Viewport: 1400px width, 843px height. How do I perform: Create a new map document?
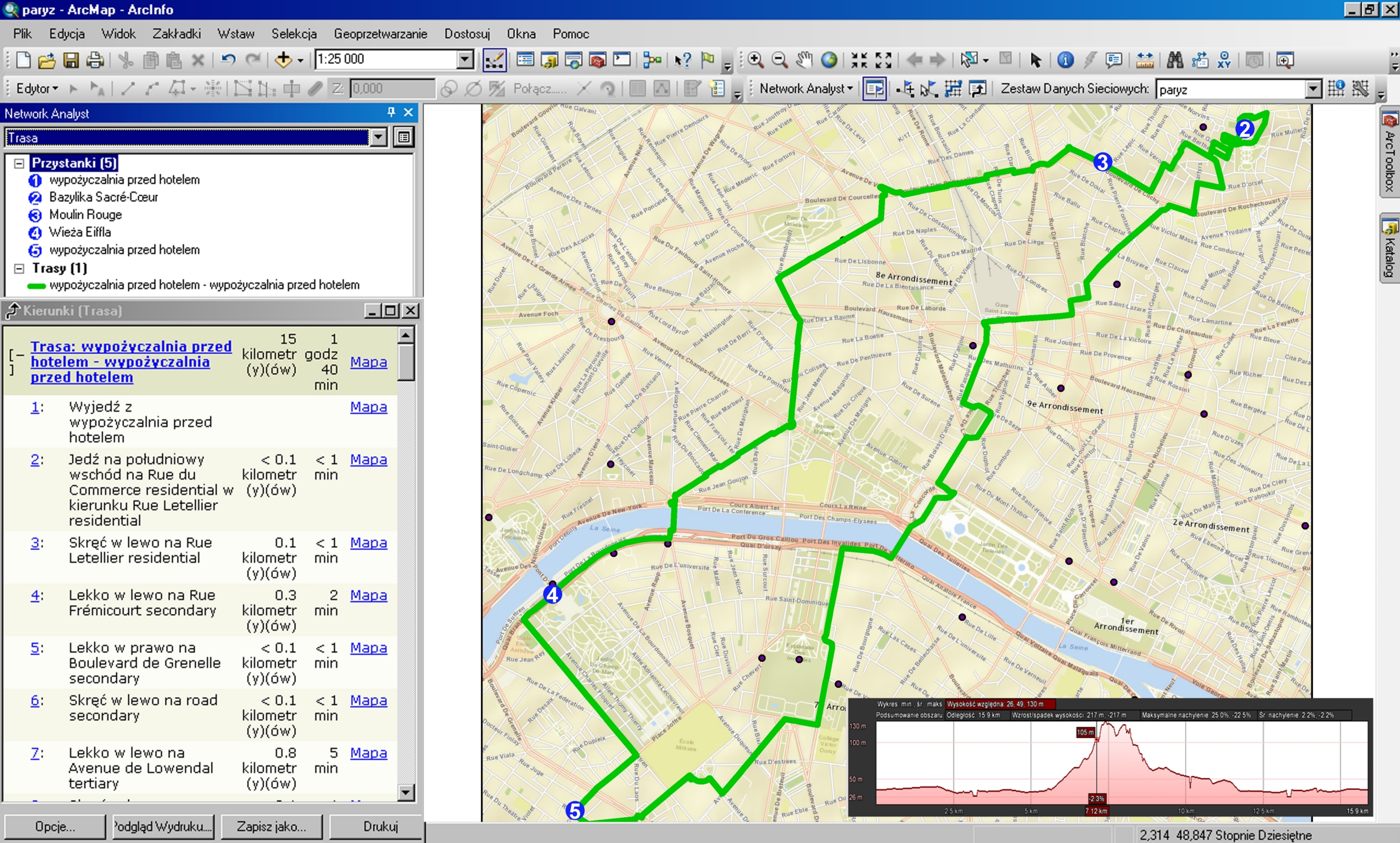pos(23,60)
